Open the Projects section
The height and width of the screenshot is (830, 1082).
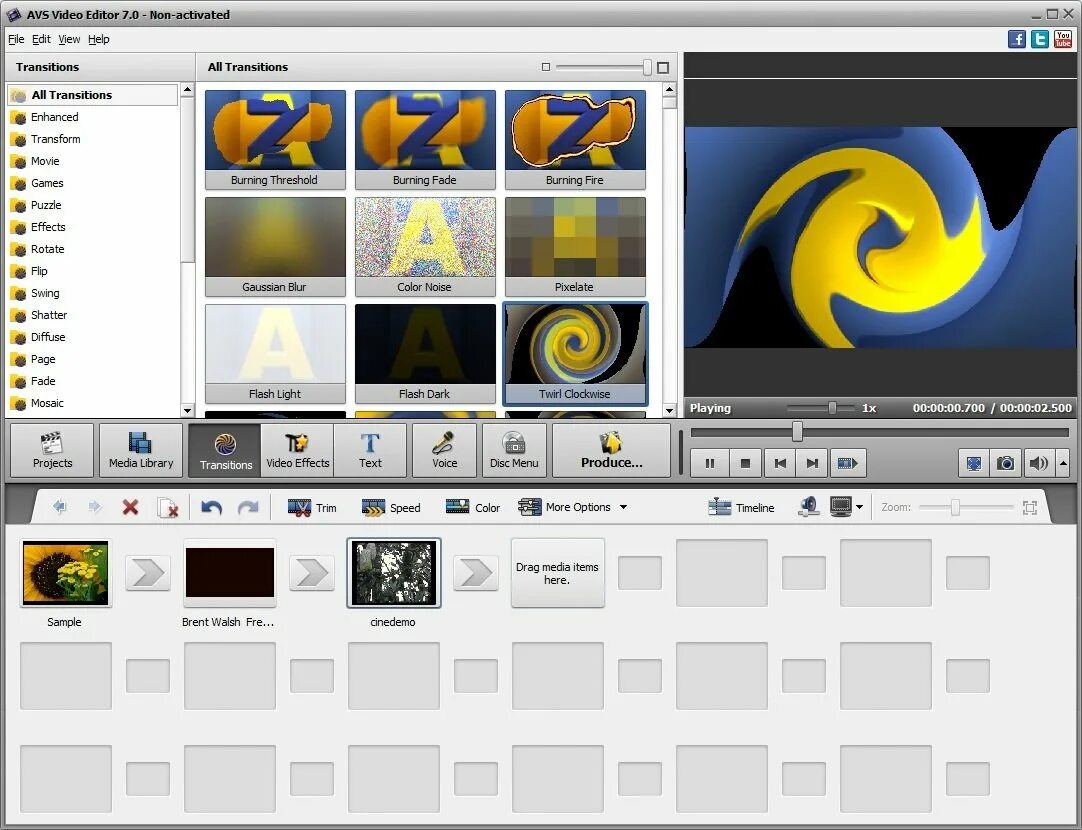[52, 451]
